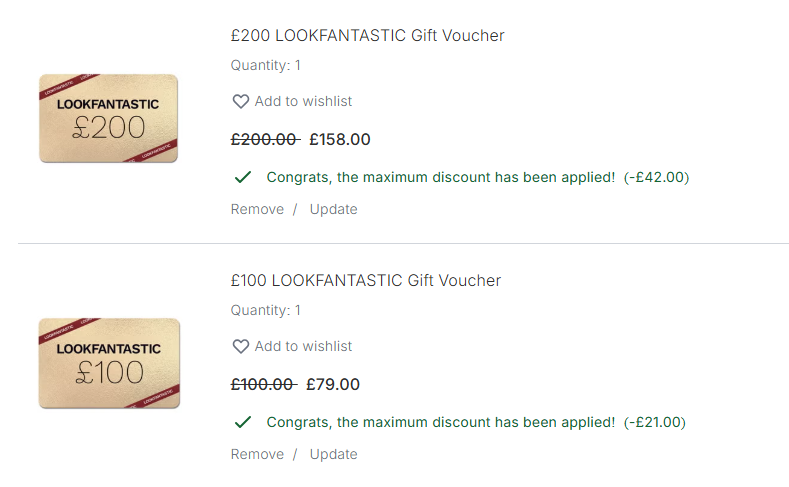This screenshot has width=789, height=487.
Task: Click the struck-through £100.00 original price
Action: pos(262,385)
